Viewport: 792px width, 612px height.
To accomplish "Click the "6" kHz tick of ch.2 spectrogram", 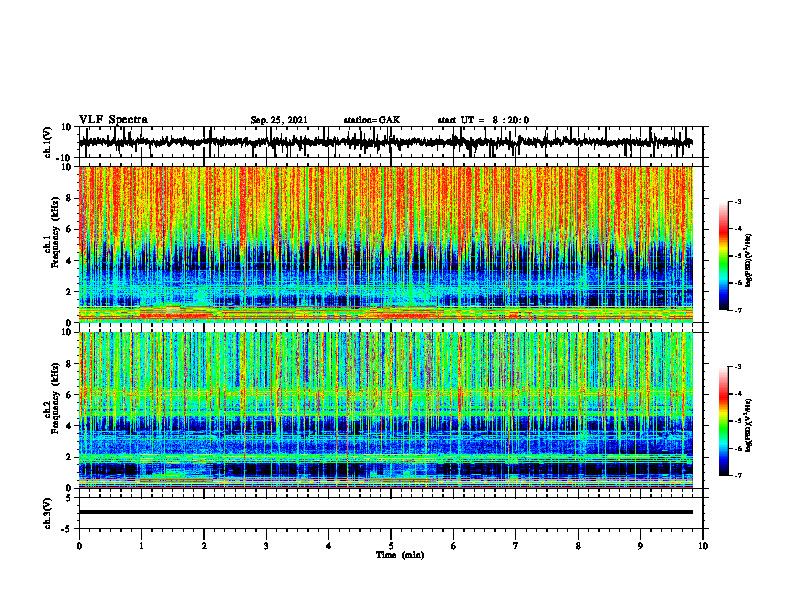I will 69,395.
